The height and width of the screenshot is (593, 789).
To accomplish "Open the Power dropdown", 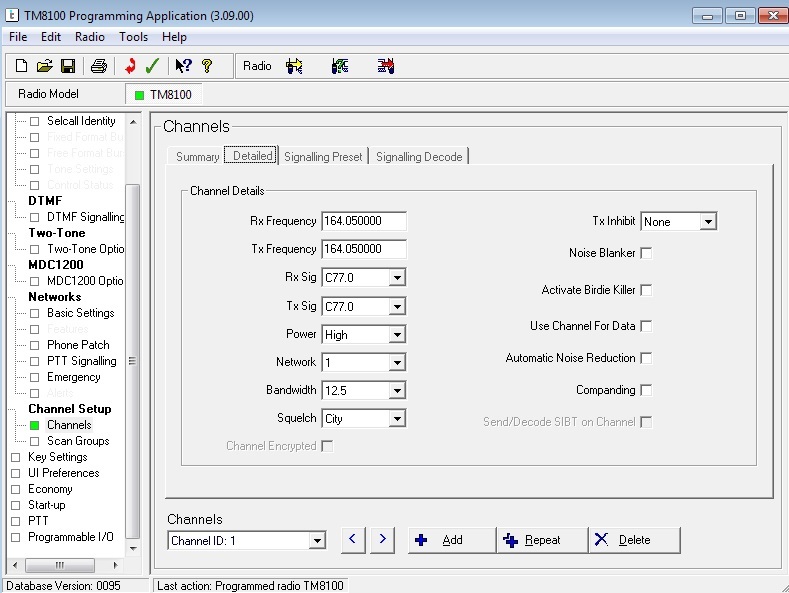I will (396, 335).
